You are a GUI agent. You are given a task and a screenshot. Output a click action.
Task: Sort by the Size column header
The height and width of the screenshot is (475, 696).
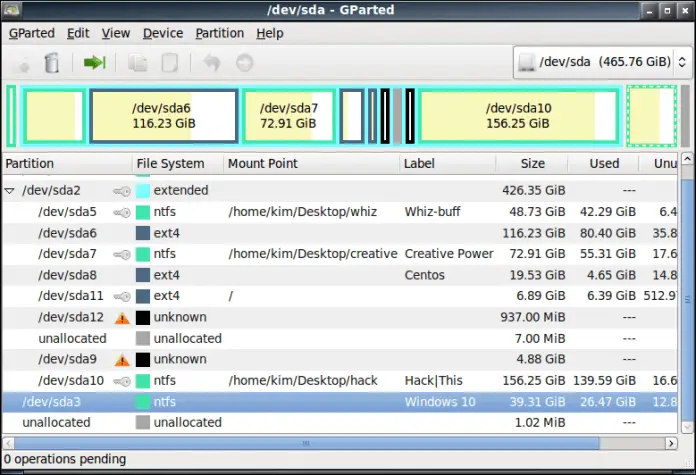[532, 163]
